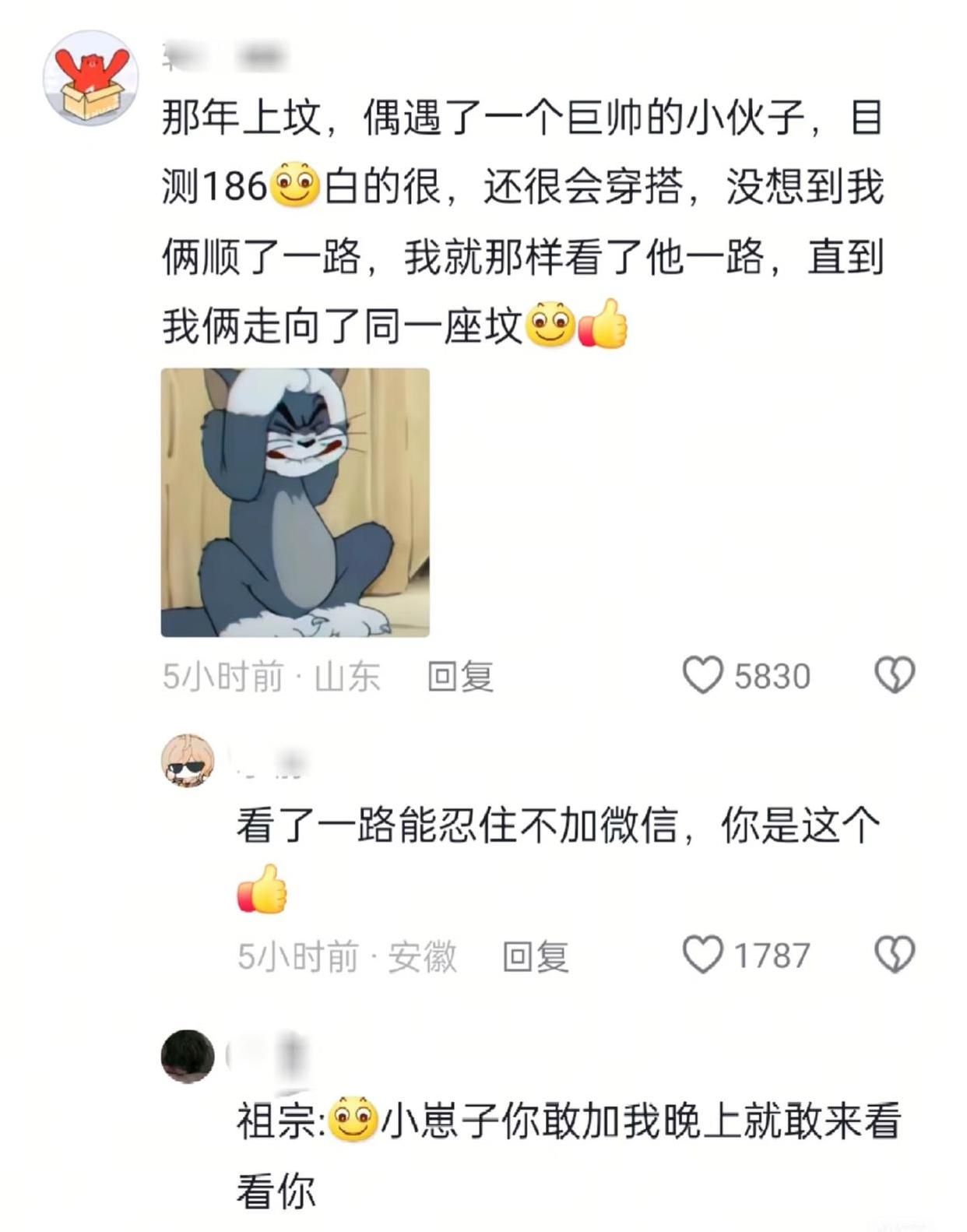Reply to the Shandong comment via 回复
967x1232 pixels.
460,676
